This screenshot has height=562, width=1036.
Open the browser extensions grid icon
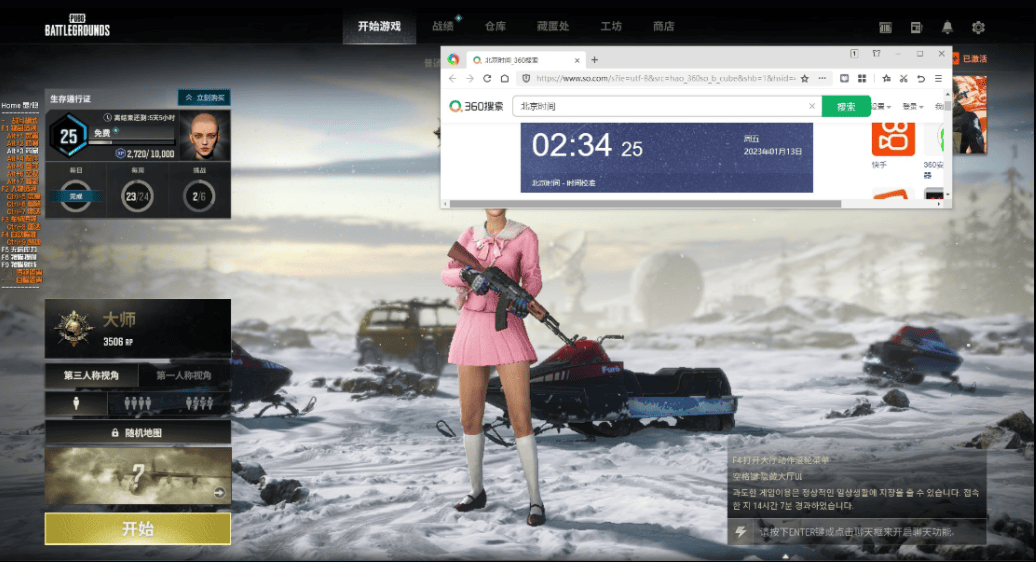[862, 78]
